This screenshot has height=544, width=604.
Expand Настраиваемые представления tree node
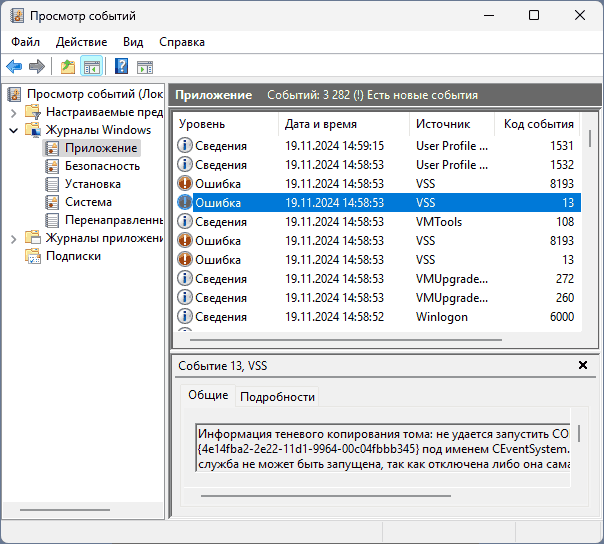[13, 113]
